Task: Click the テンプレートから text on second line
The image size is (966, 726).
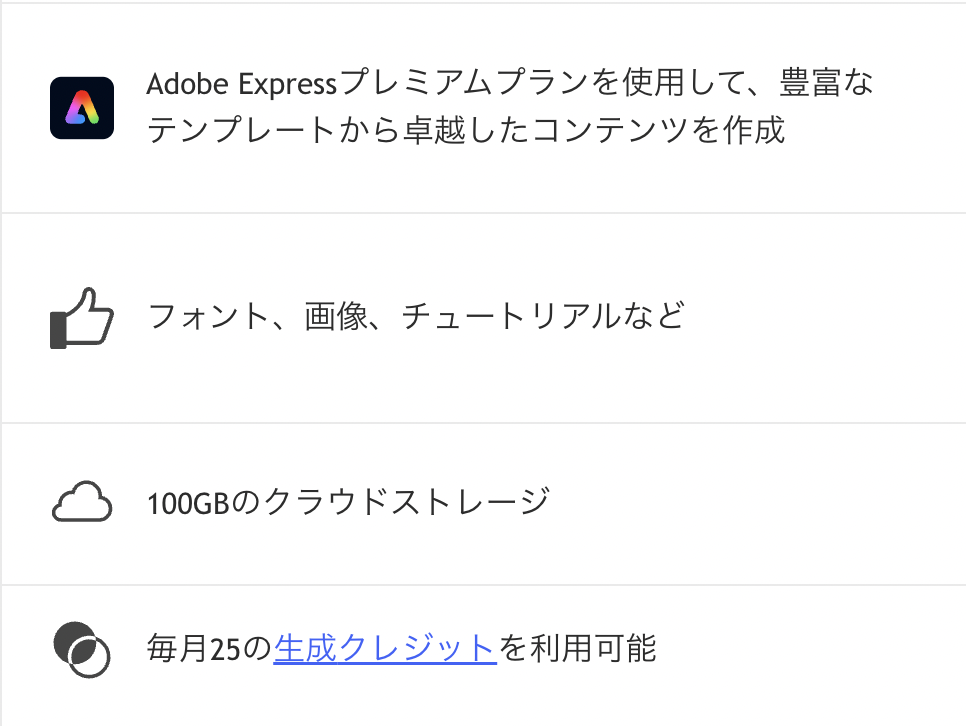Action: 274,130
